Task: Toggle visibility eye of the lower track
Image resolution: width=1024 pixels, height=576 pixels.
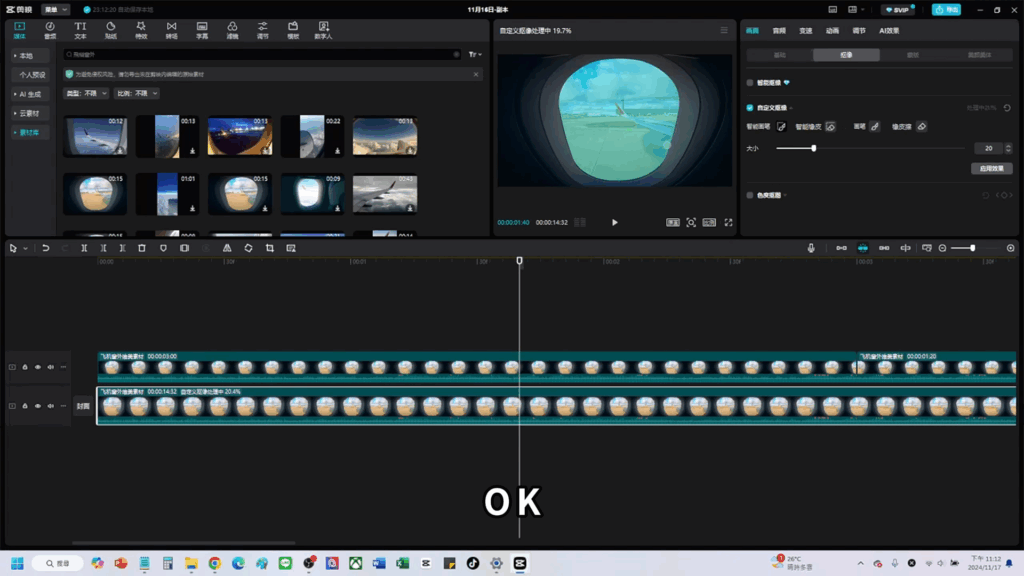Action: click(x=38, y=406)
